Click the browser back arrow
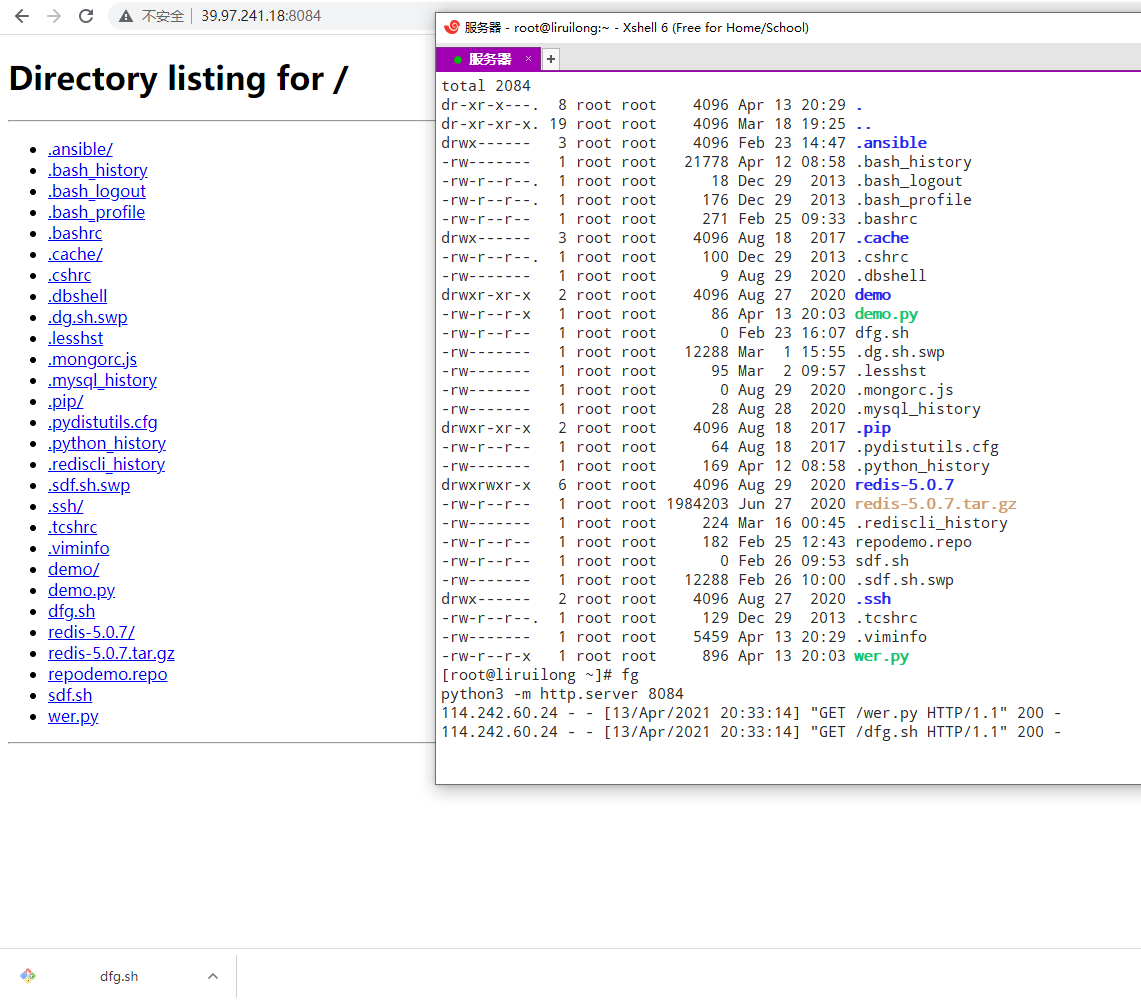1141x1001 pixels. [22, 16]
